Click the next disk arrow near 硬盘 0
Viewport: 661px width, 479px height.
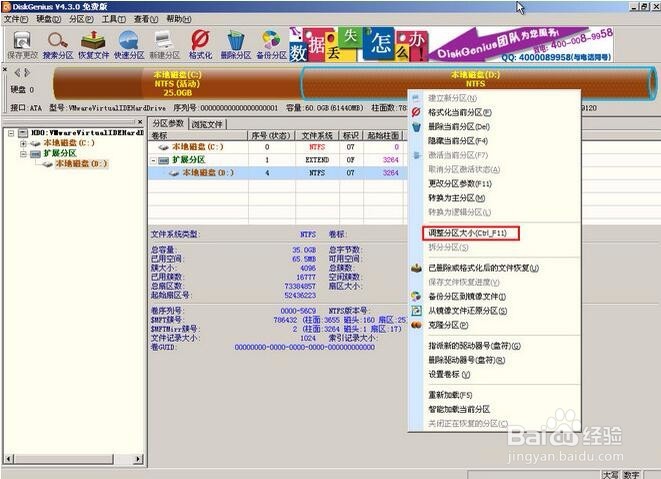27,73
